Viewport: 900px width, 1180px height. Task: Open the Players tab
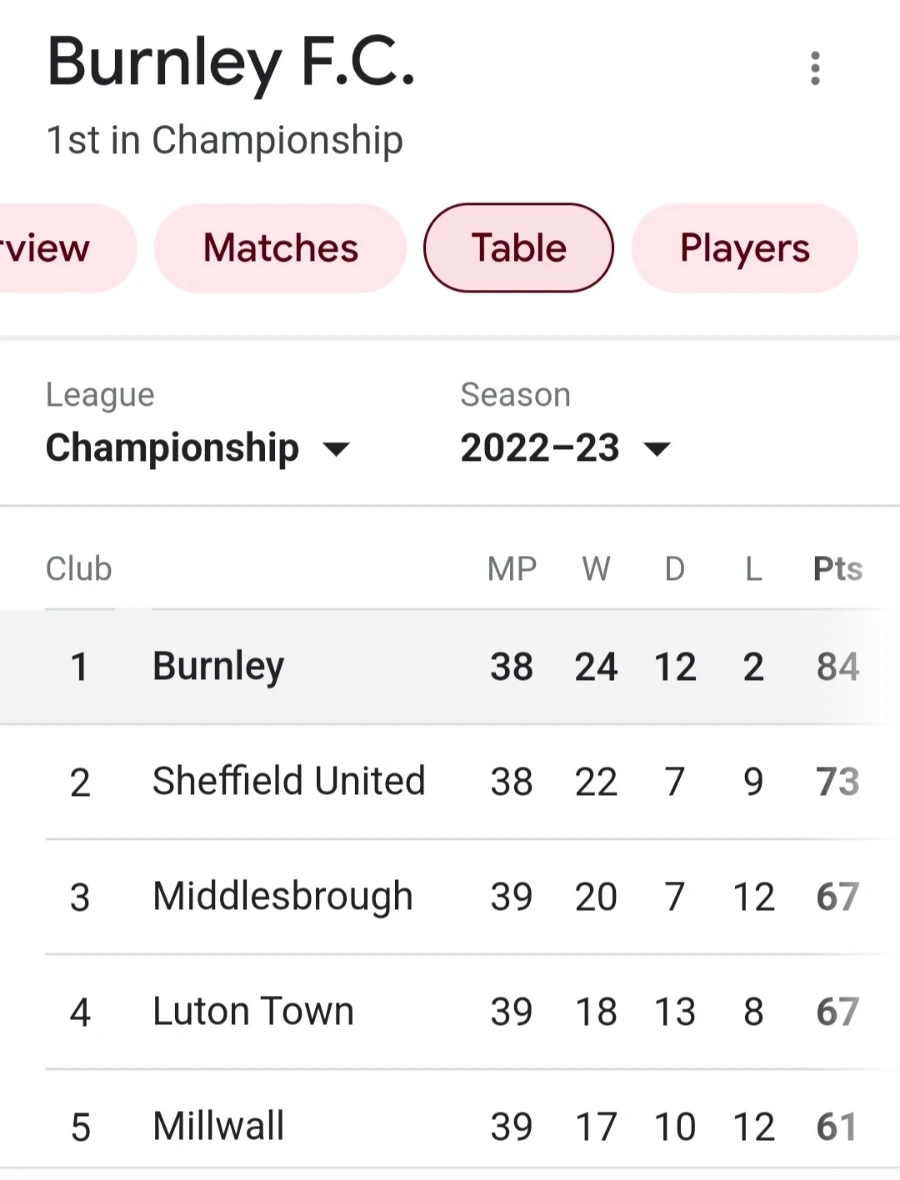[744, 248]
